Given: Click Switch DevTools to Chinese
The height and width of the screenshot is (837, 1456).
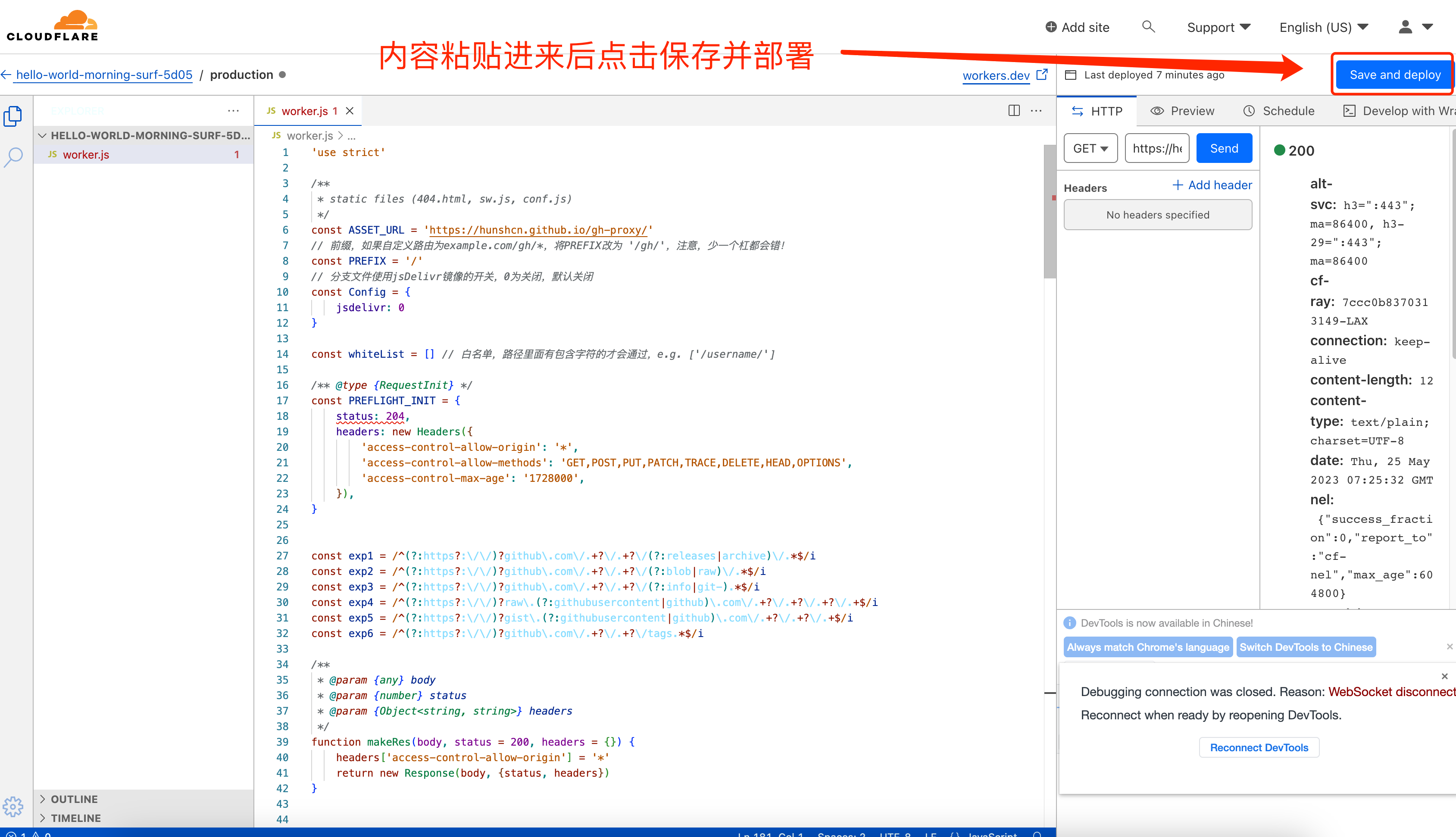Looking at the screenshot, I should 1306,647.
